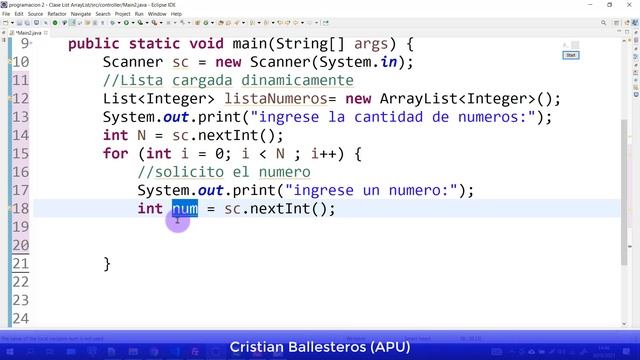Click the '//solicito el numero' comment
The image size is (640, 360).
pos(224,172)
